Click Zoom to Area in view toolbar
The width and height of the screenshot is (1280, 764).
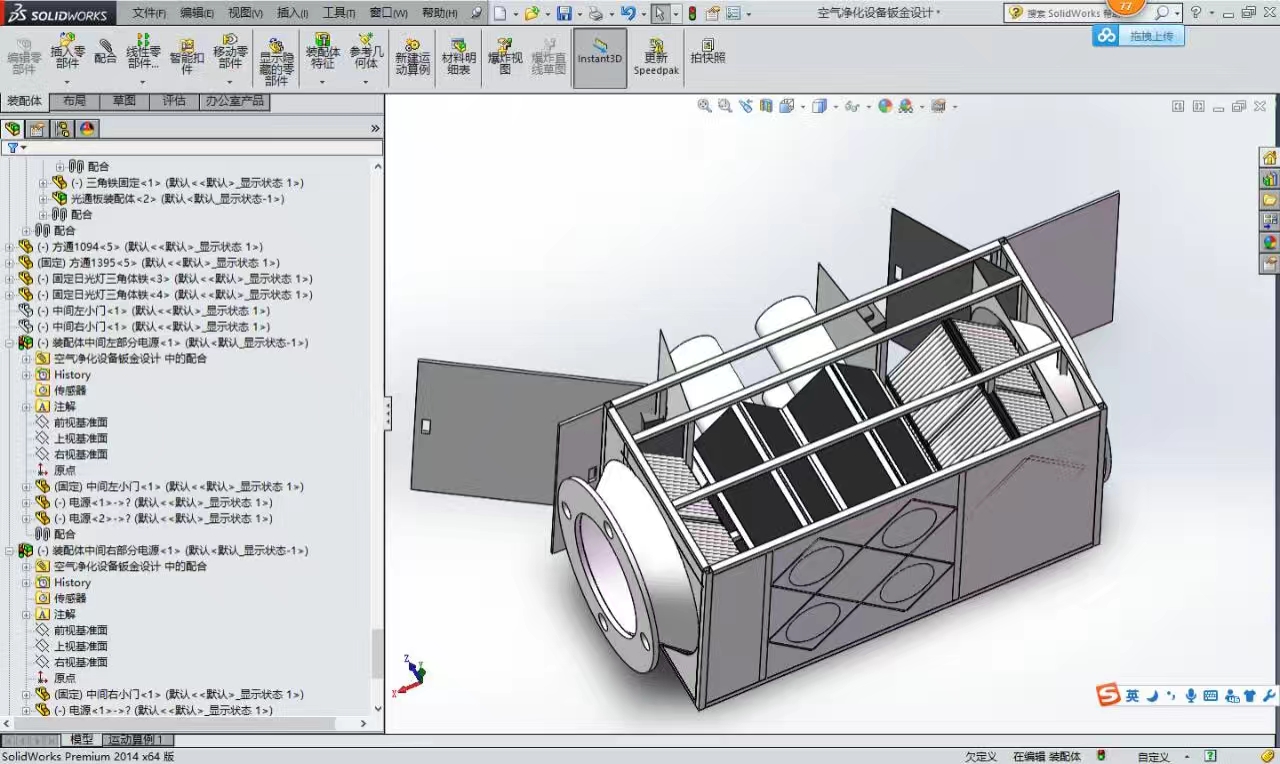coord(724,105)
